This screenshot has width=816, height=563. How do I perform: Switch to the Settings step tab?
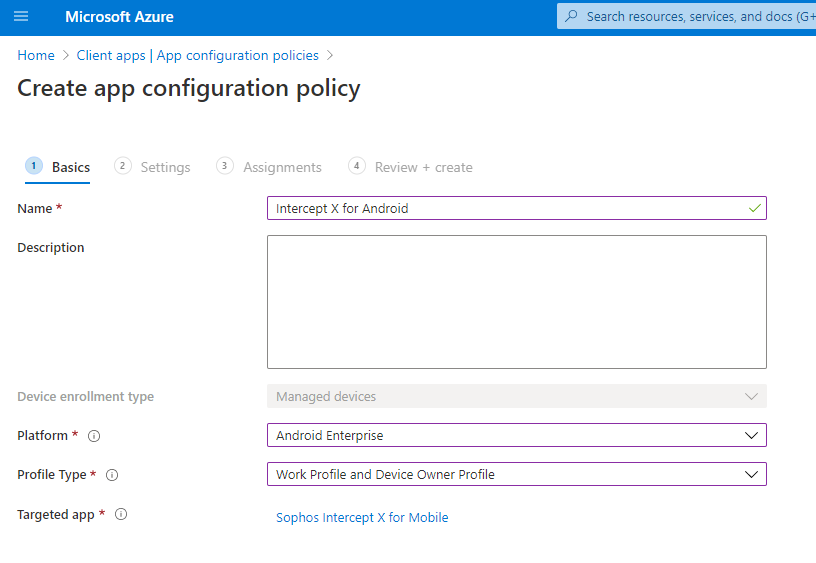152,167
